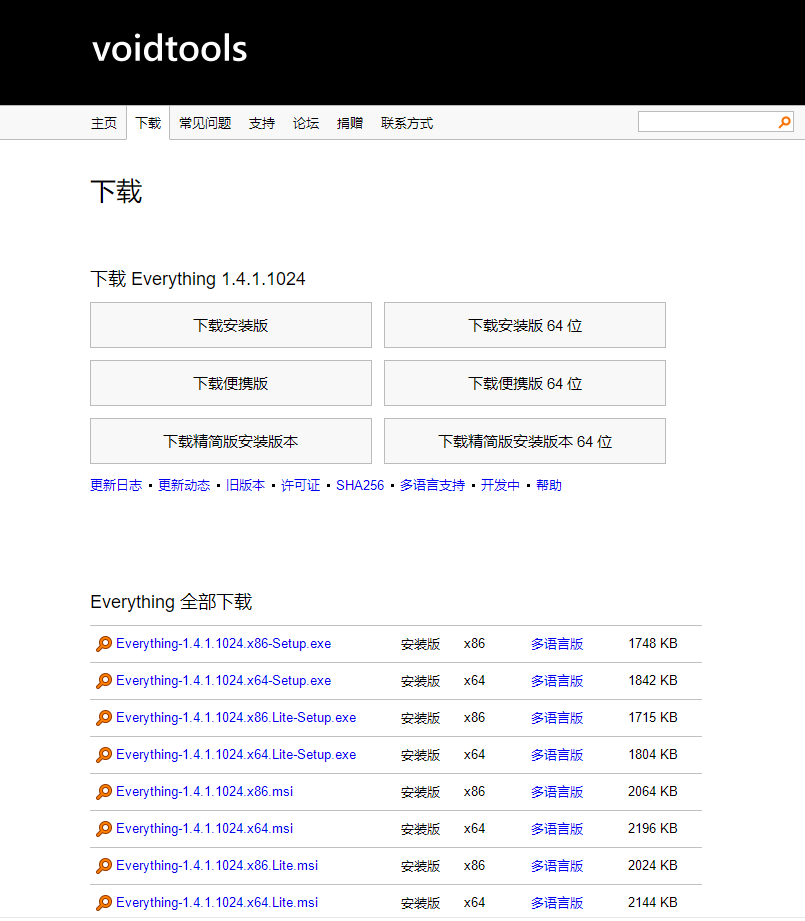Download Everything-1.4.1.1024.x64.Lite.msi link
The image size is (805, 921).
[x=217, y=903]
